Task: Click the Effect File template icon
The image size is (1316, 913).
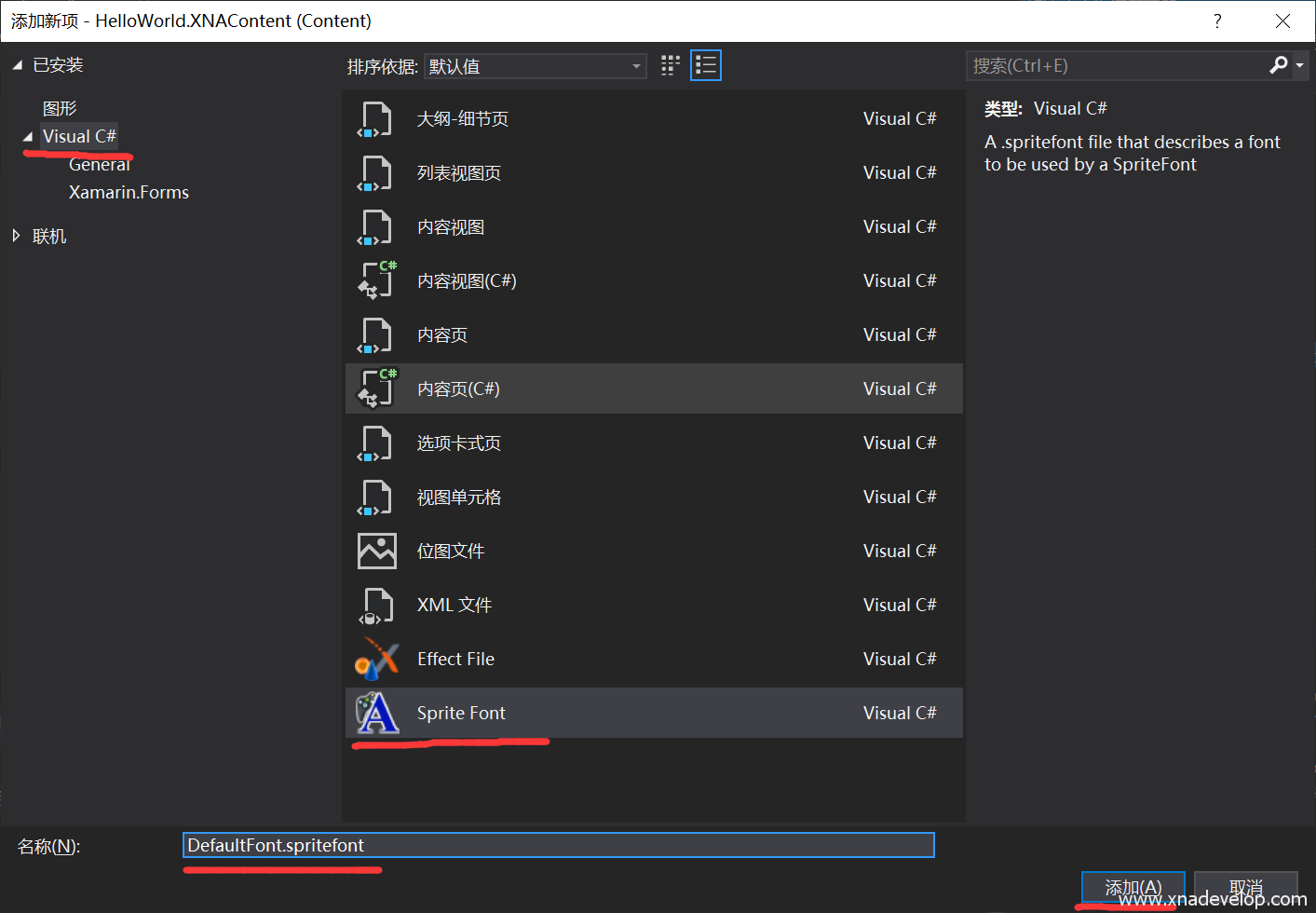Action: point(376,659)
